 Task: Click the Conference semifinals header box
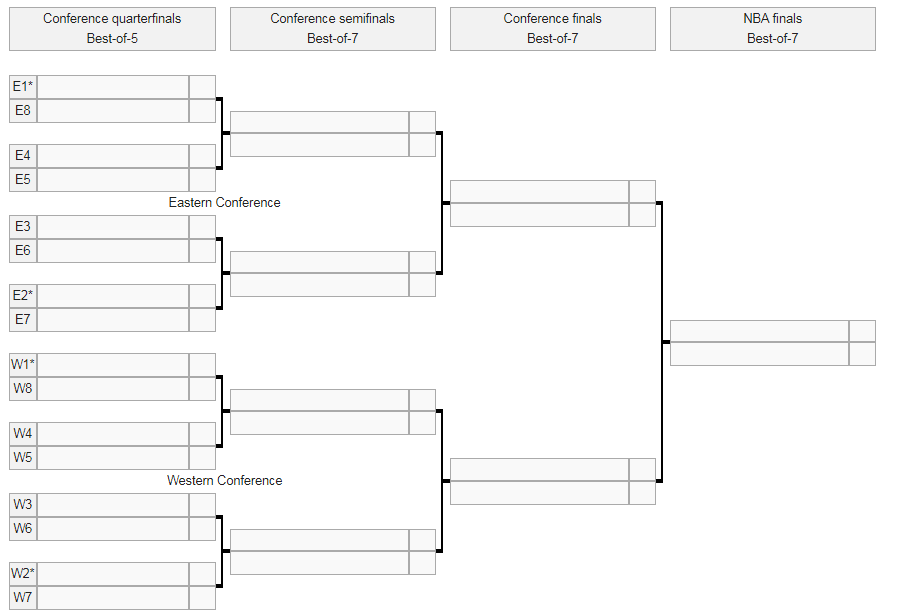click(x=332, y=29)
